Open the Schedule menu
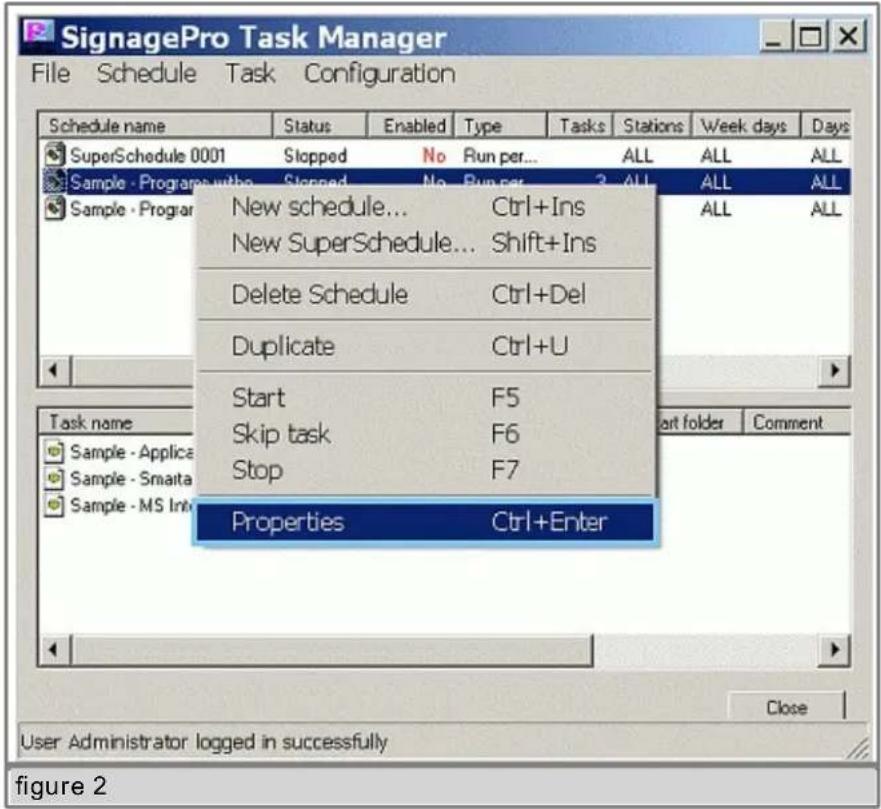This screenshot has width=881, height=809. coord(147,74)
